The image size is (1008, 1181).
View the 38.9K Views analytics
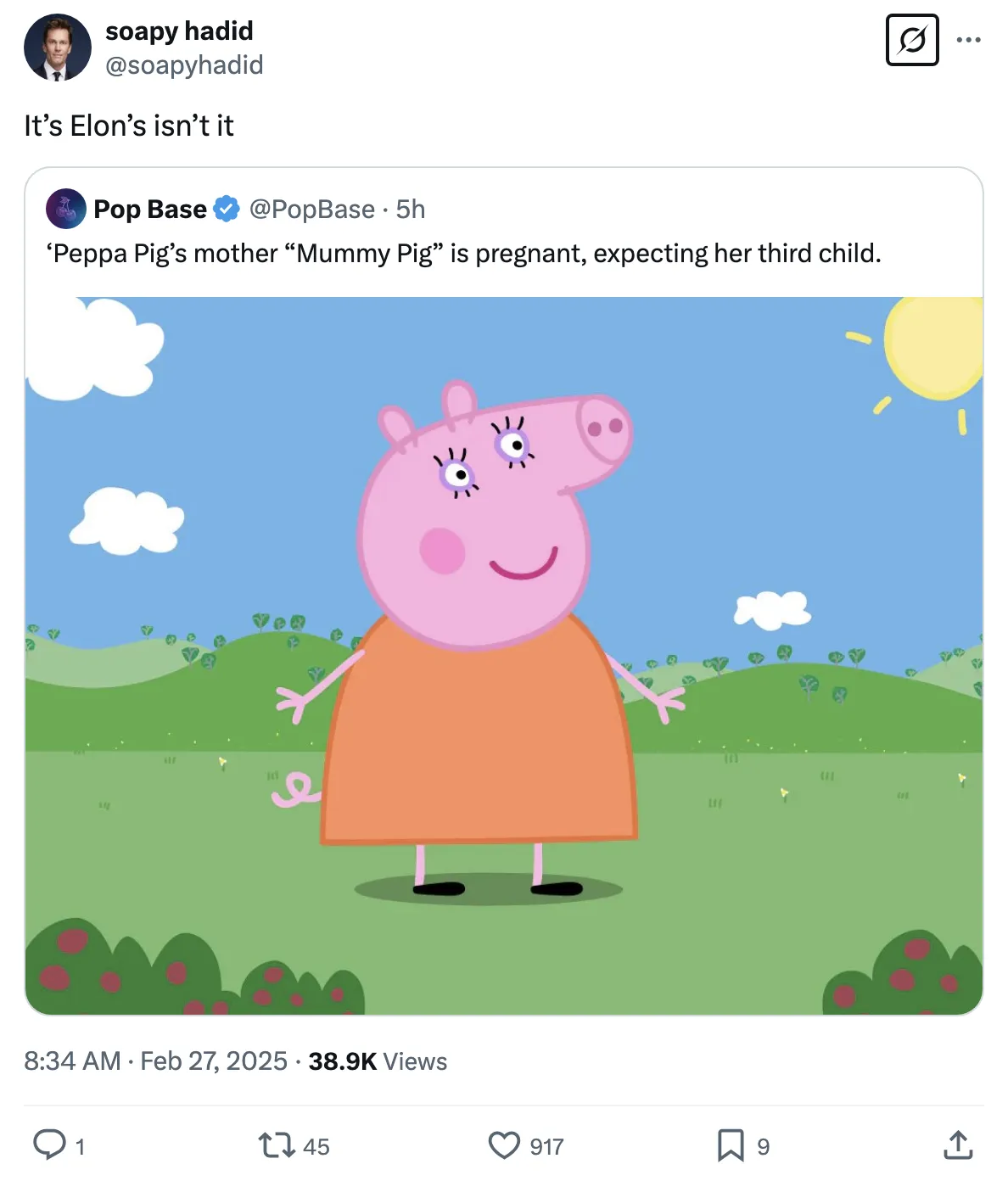pyautogui.click(x=378, y=1061)
